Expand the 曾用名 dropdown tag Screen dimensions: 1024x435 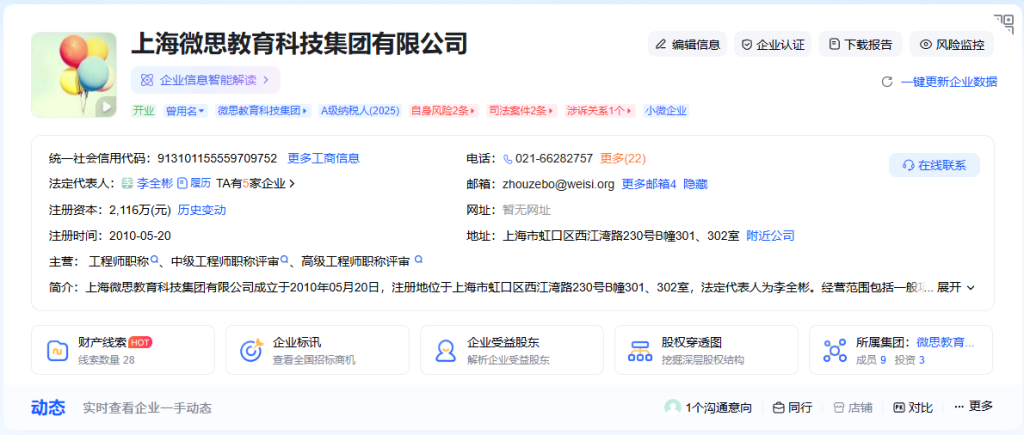tap(185, 110)
